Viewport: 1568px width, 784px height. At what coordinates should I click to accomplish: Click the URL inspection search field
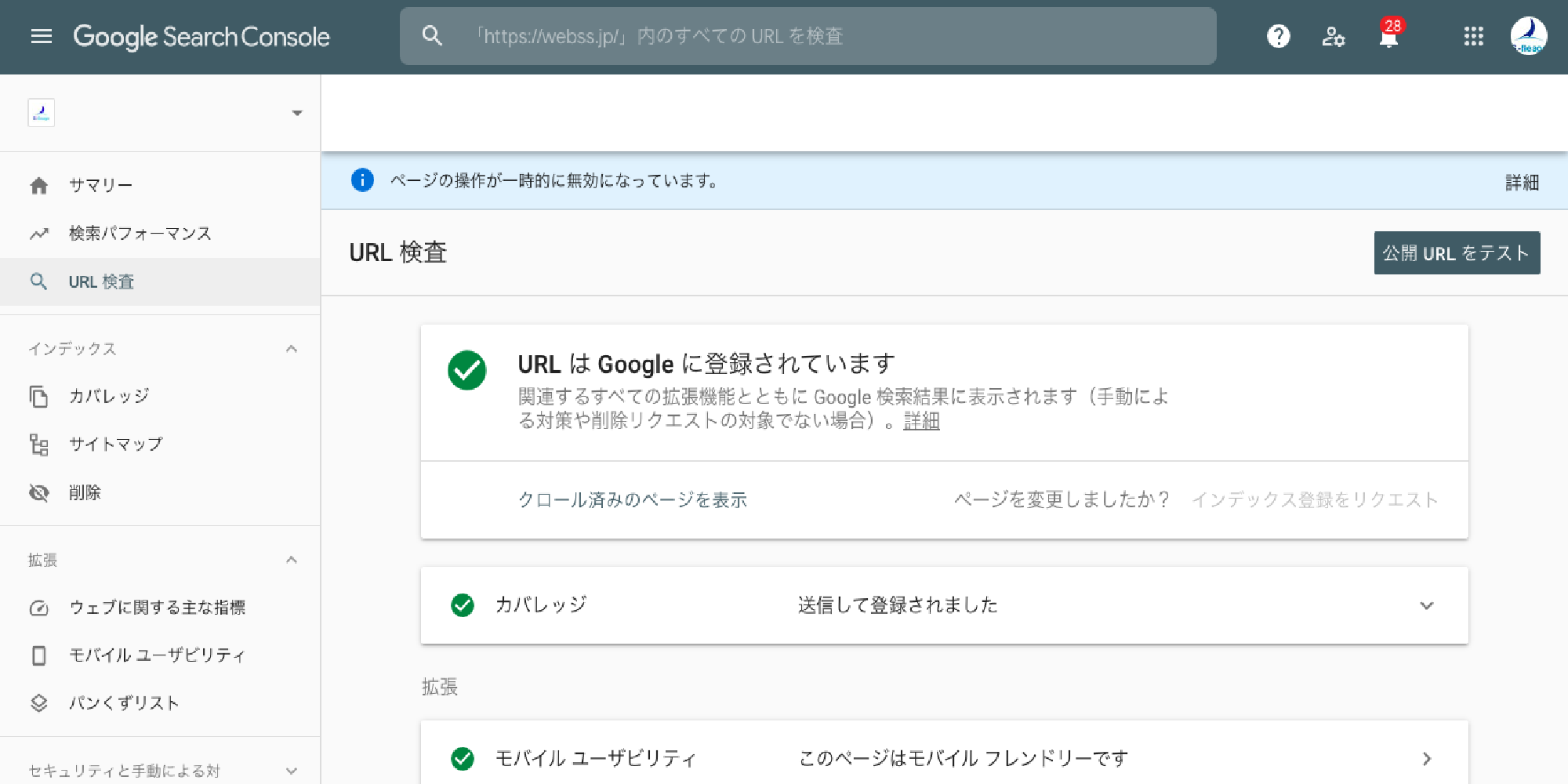point(808,36)
